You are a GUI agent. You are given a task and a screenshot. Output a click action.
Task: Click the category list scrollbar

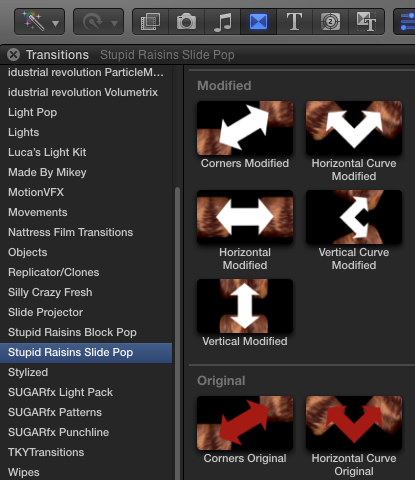pyautogui.click(x=177, y=333)
